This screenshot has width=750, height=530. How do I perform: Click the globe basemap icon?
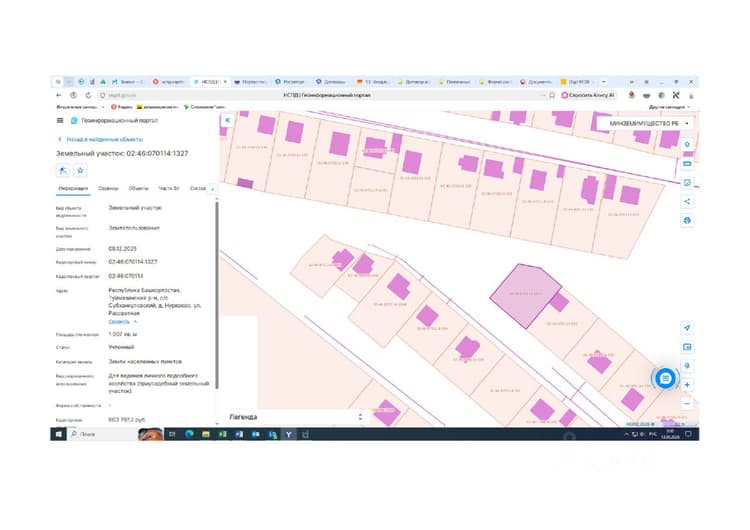(687, 221)
